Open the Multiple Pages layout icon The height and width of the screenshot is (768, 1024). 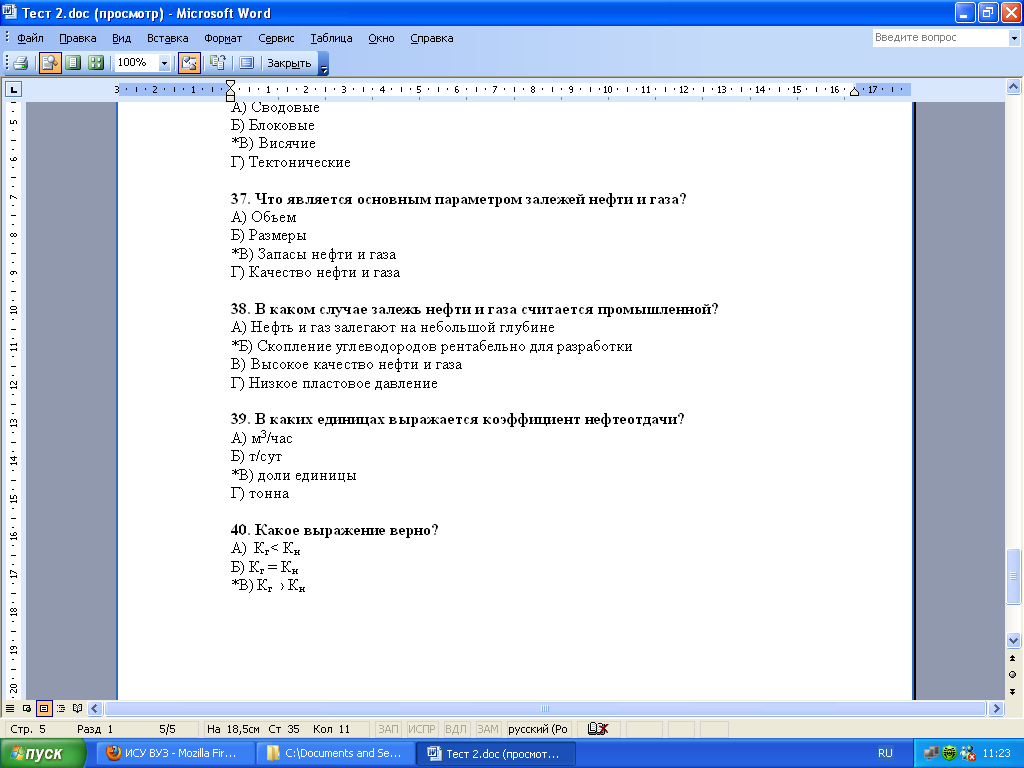click(x=96, y=63)
